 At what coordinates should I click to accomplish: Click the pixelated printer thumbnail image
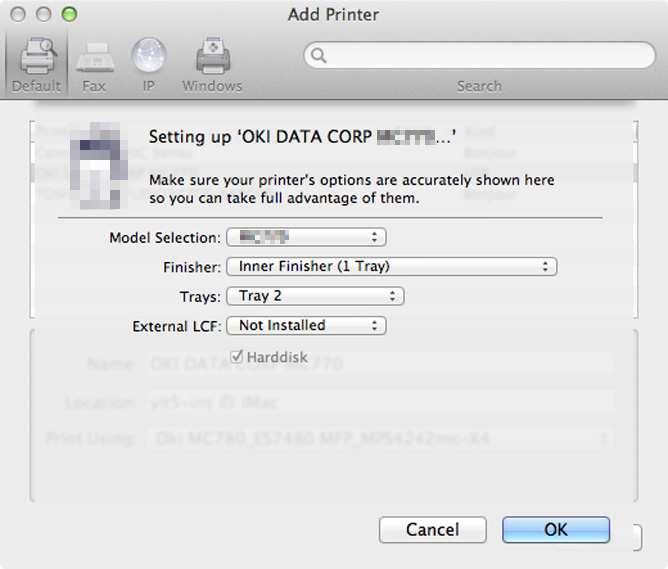(99, 166)
